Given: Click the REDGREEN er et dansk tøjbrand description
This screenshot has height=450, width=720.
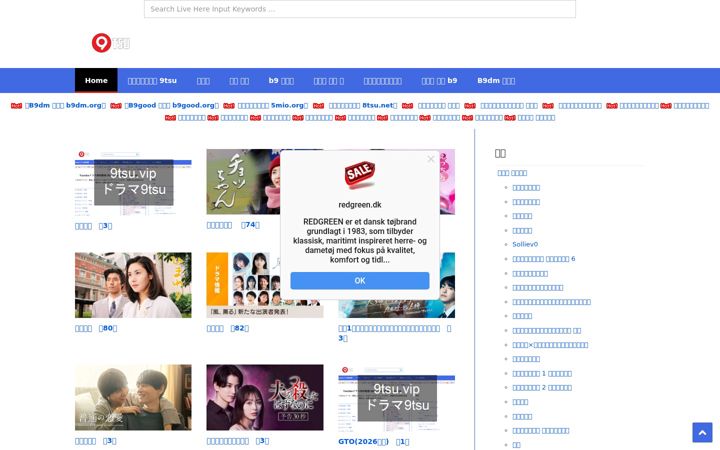Looking at the screenshot, I should pyautogui.click(x=360, y=241).
